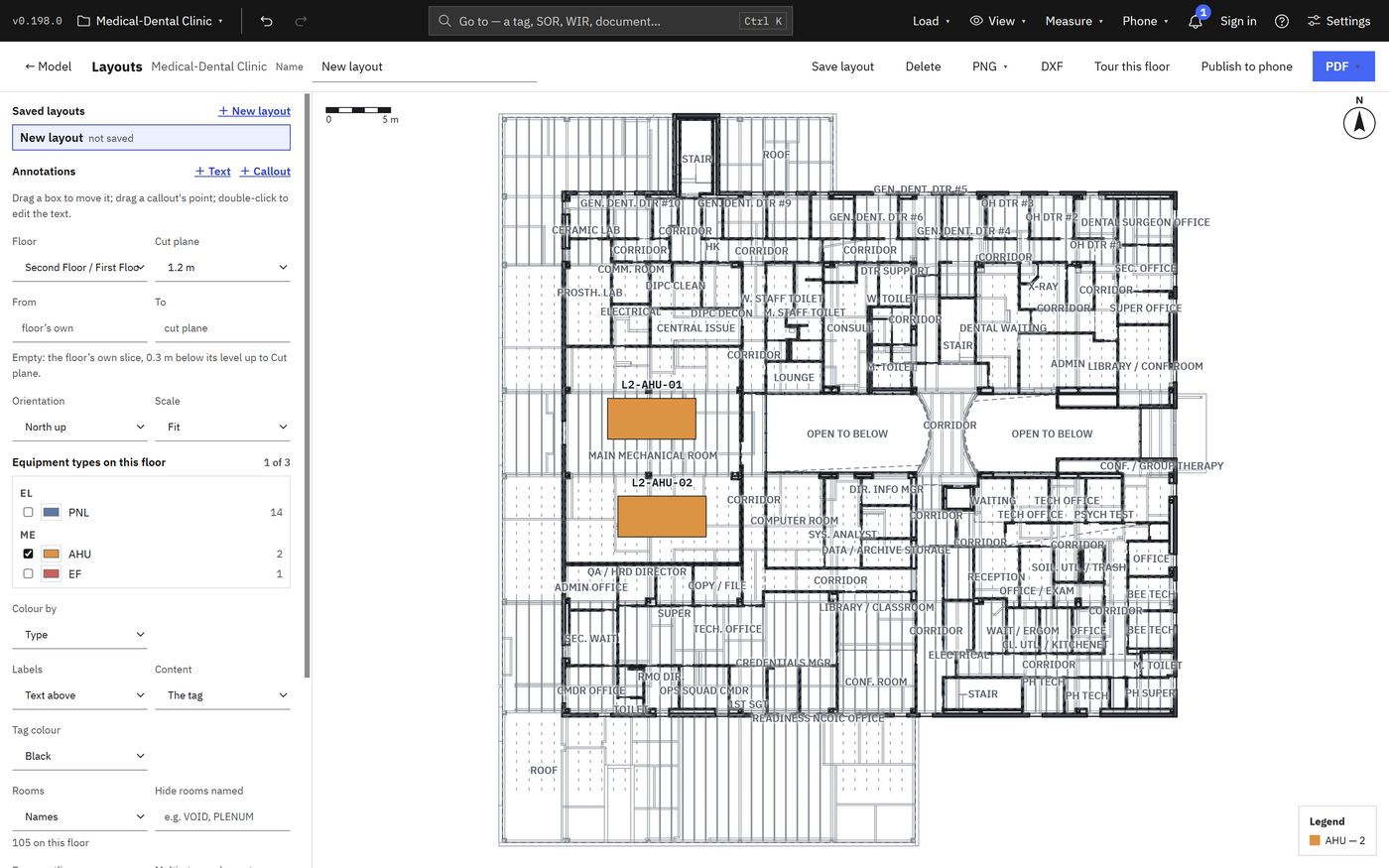1389x868 pixels.
Task: Add a Text annotation
Action: click(212, 172)
